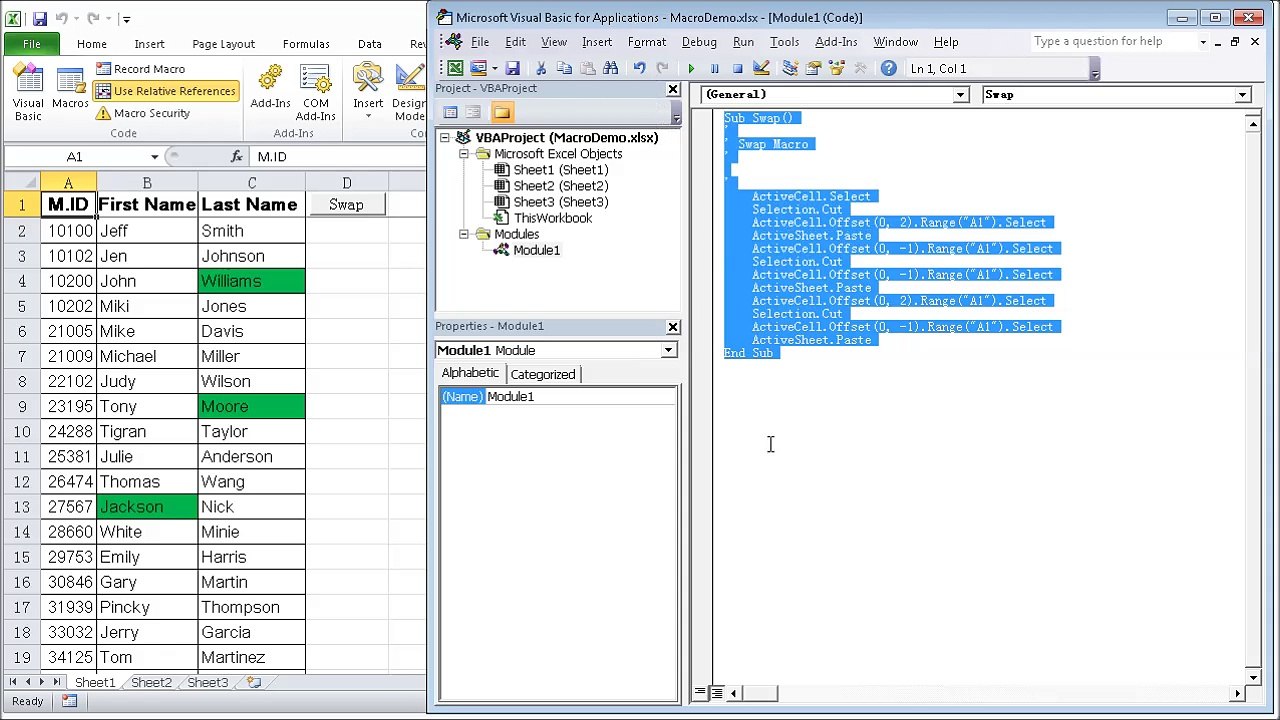Click the Find binoculars icon
The height and width of the screenshot is (720, 1280).
[x=610, y=69]
